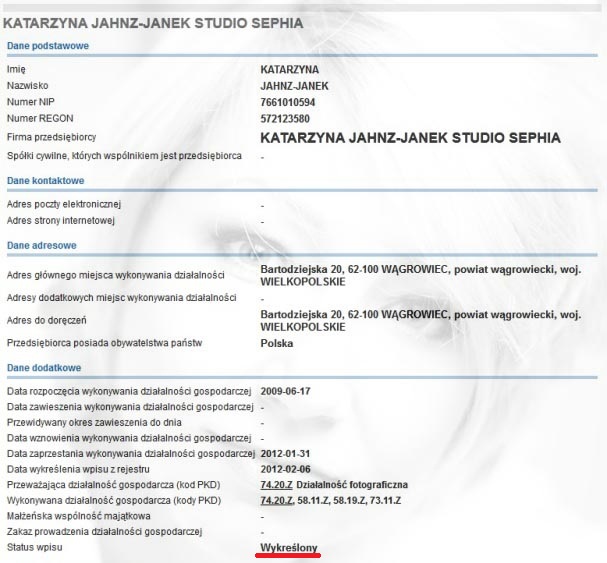Click the Firma przedsiębiorcy label

(51, 137)
